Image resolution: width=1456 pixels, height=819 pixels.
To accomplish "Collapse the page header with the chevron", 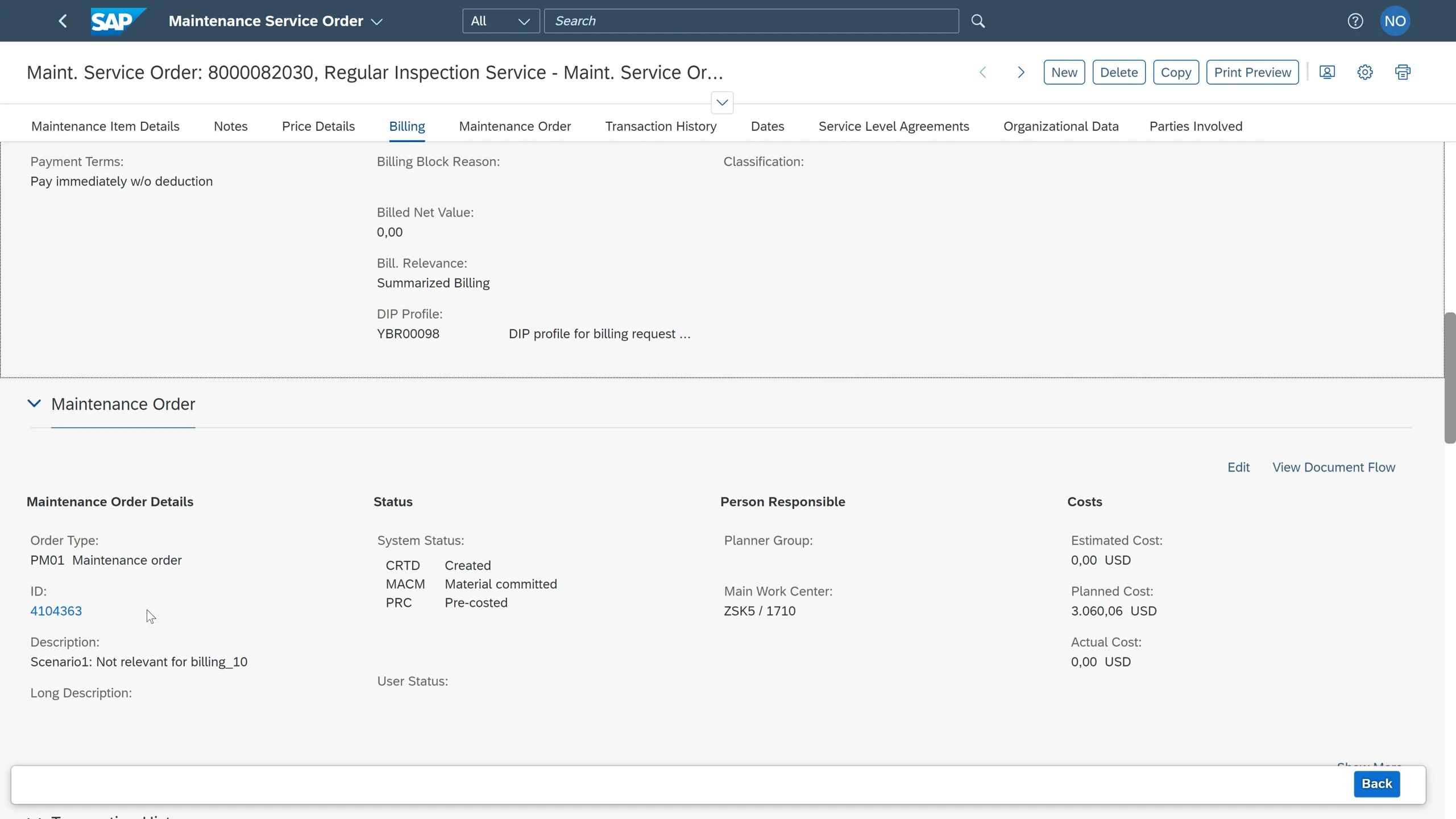I will pos(722,102).
